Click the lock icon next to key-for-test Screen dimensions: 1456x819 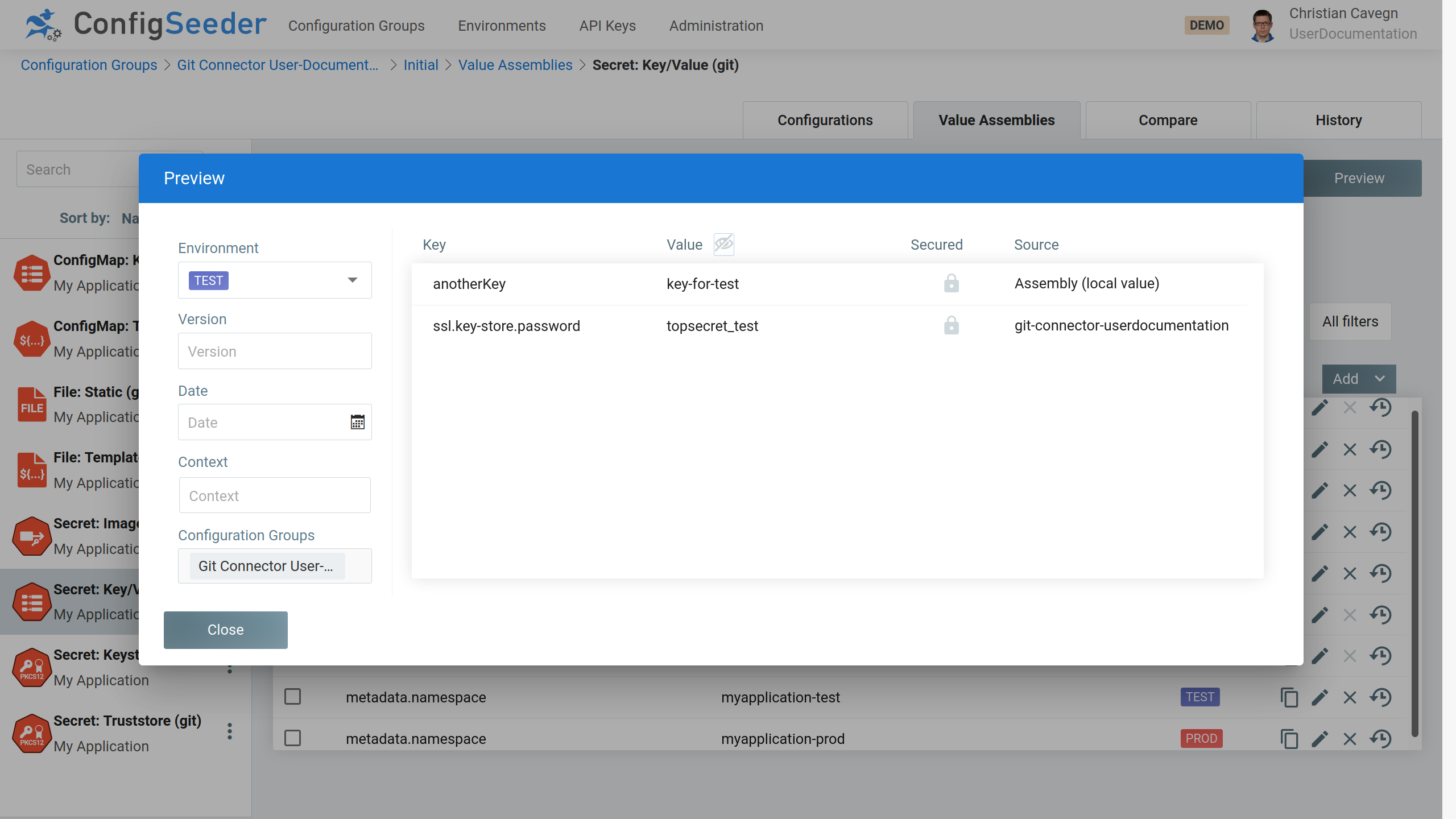tap(952, 283)
